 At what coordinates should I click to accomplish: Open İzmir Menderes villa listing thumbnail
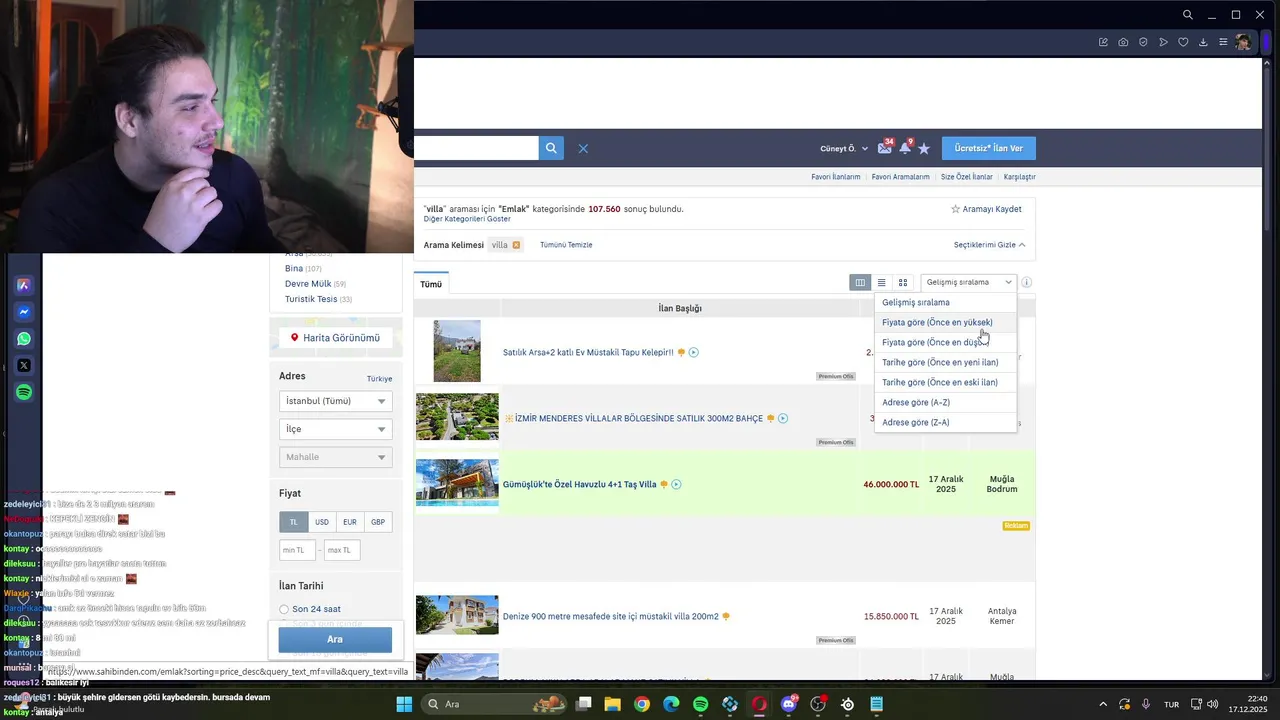tap(457, 417)
